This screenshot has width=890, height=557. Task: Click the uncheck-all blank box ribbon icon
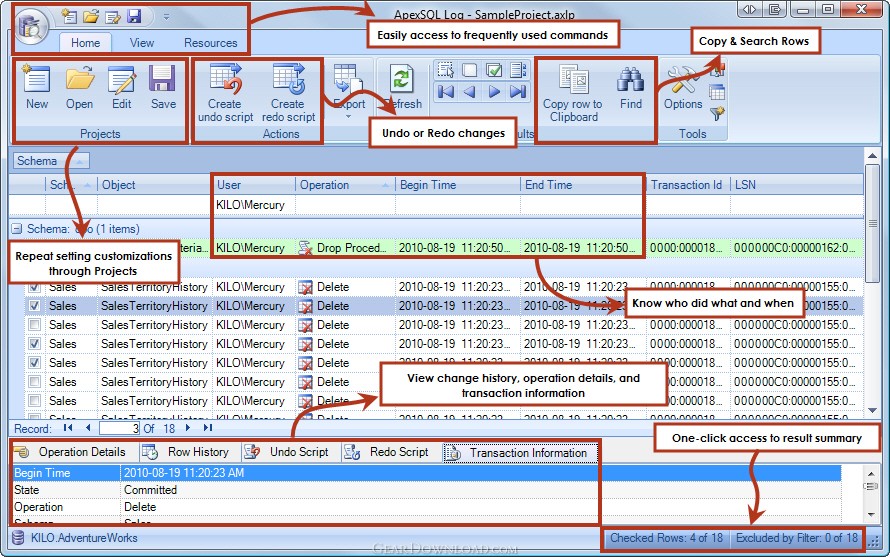click(469, 70)
